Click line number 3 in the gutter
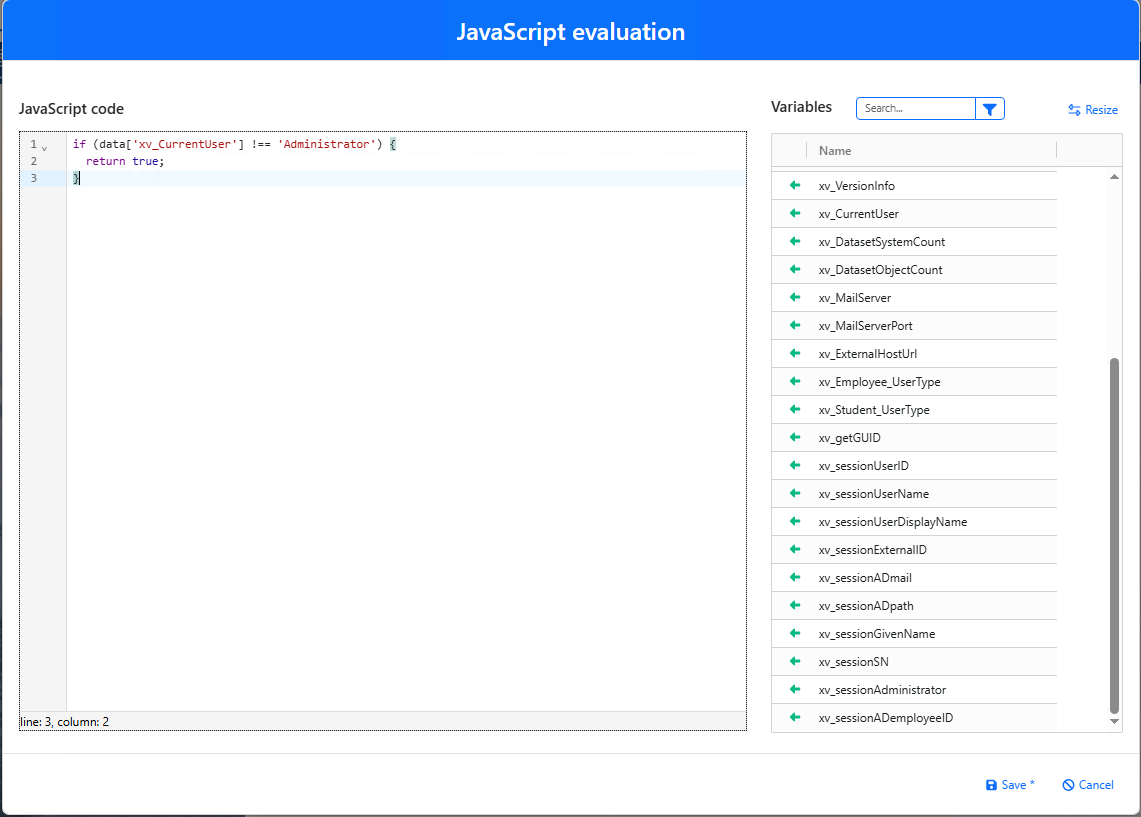This screenshot has width=1141, height=817. point(33,178)
